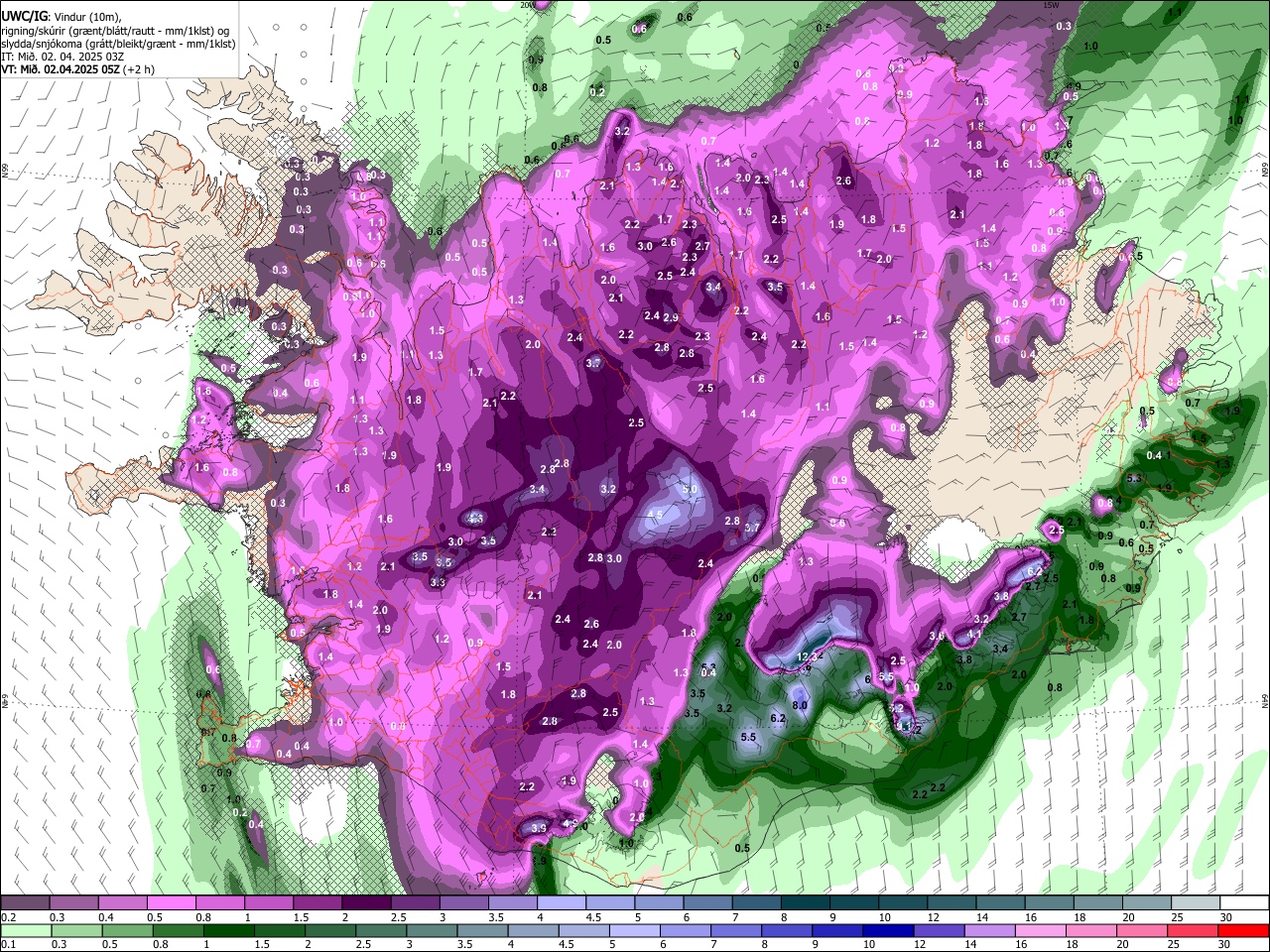The image size is (1270, 952).
Task: Pick the dark mauve 0.2–0.3 swatch in upper legend
Action: click(x=25, y=902)
